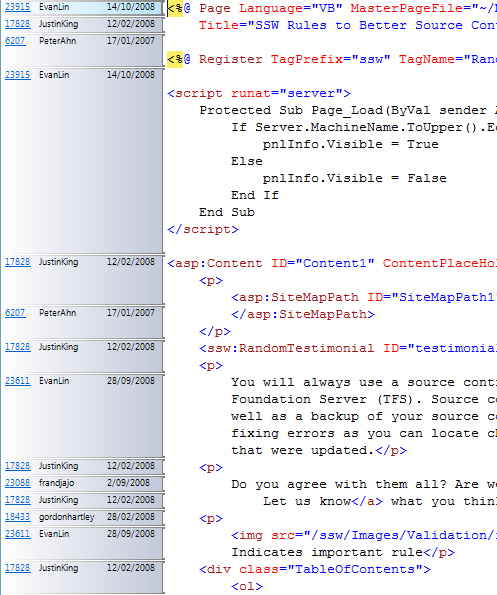Click changeset 17828 beside asp:Content ID line
This screenshot has width=497, height=595.
click(17, 262)
